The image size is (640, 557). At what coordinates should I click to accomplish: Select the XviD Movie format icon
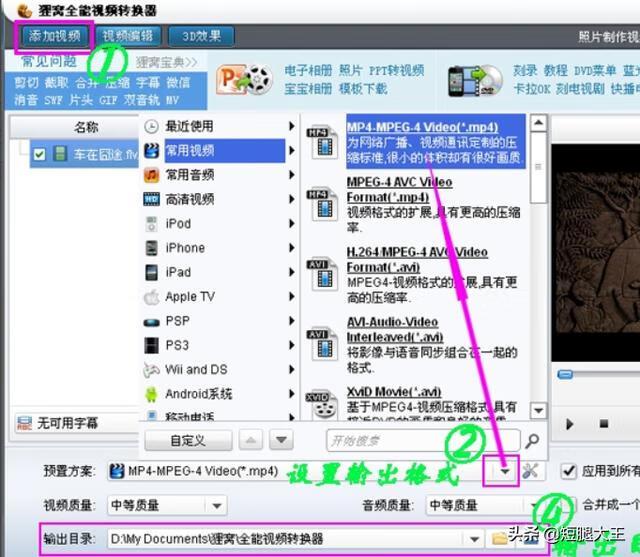[x=322, y=405]
